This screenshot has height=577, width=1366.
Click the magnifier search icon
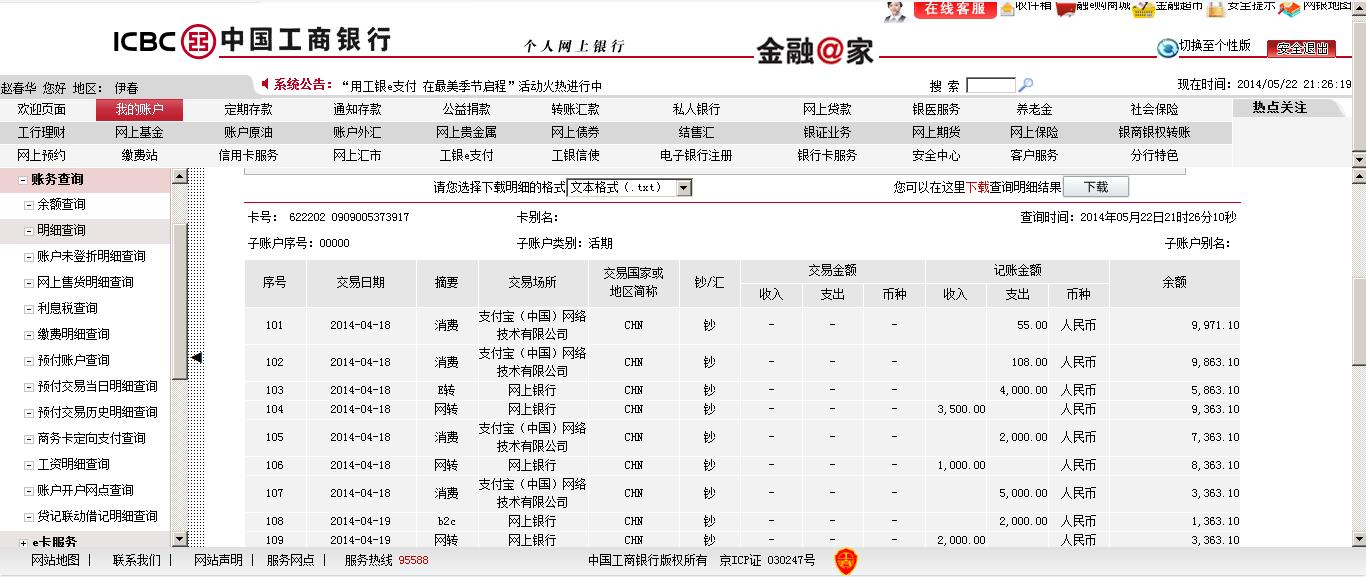point(1025,86)
